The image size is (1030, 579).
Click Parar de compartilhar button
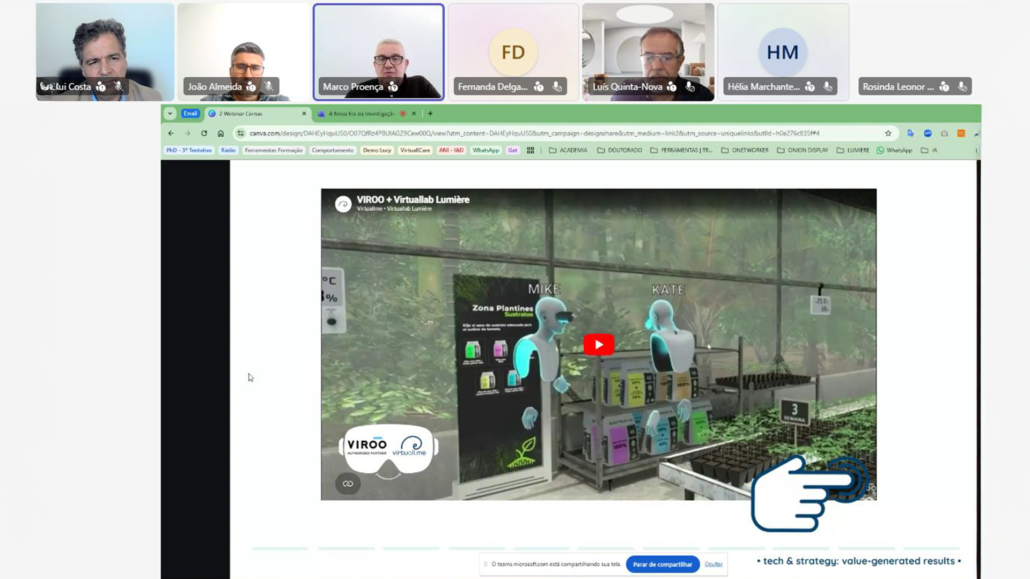pyautogui.click(x=662, y=564)
